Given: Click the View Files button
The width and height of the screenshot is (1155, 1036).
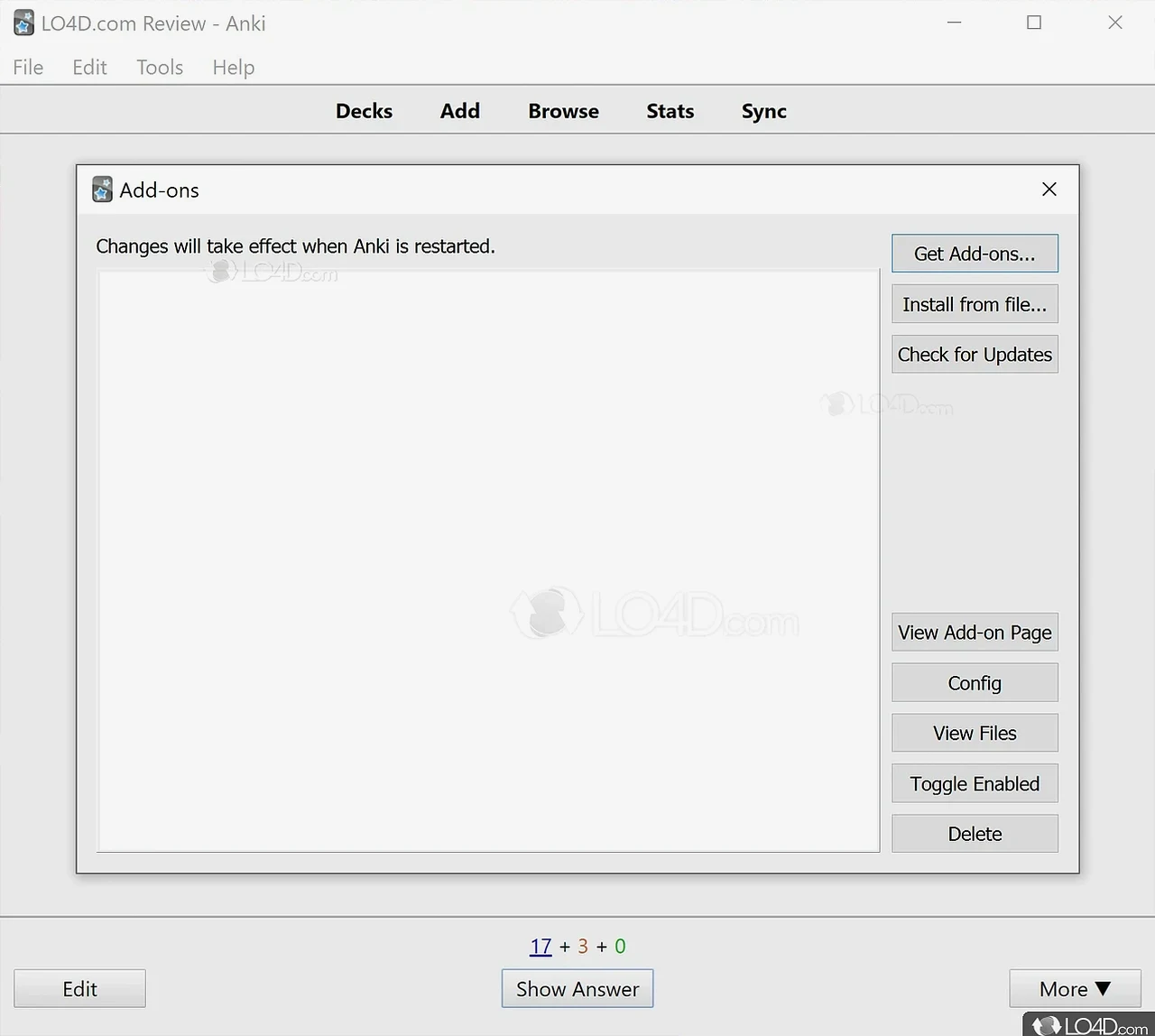Looking at the screenshot, I should point(975,733).
